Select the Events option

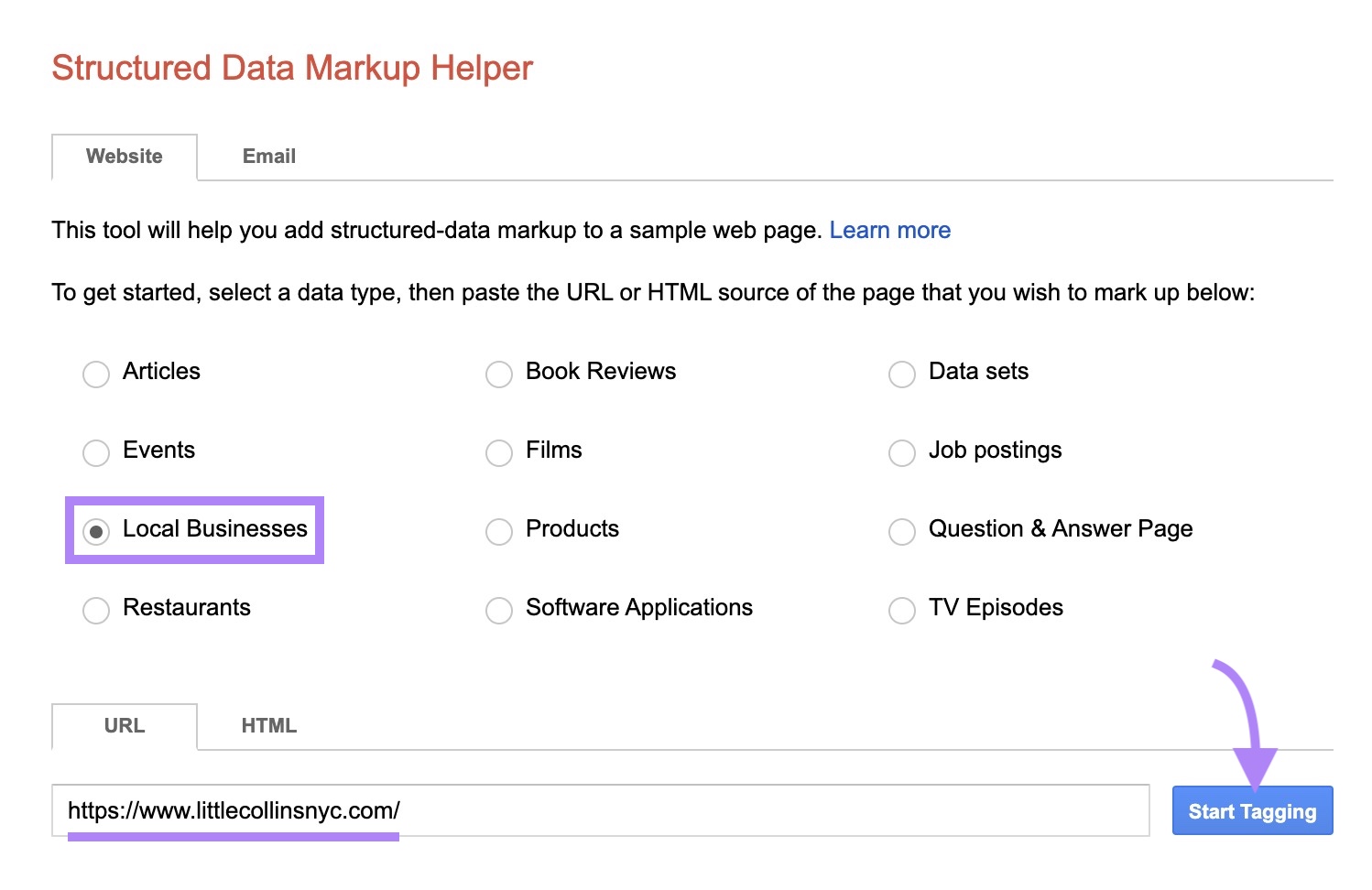(96, 452)
